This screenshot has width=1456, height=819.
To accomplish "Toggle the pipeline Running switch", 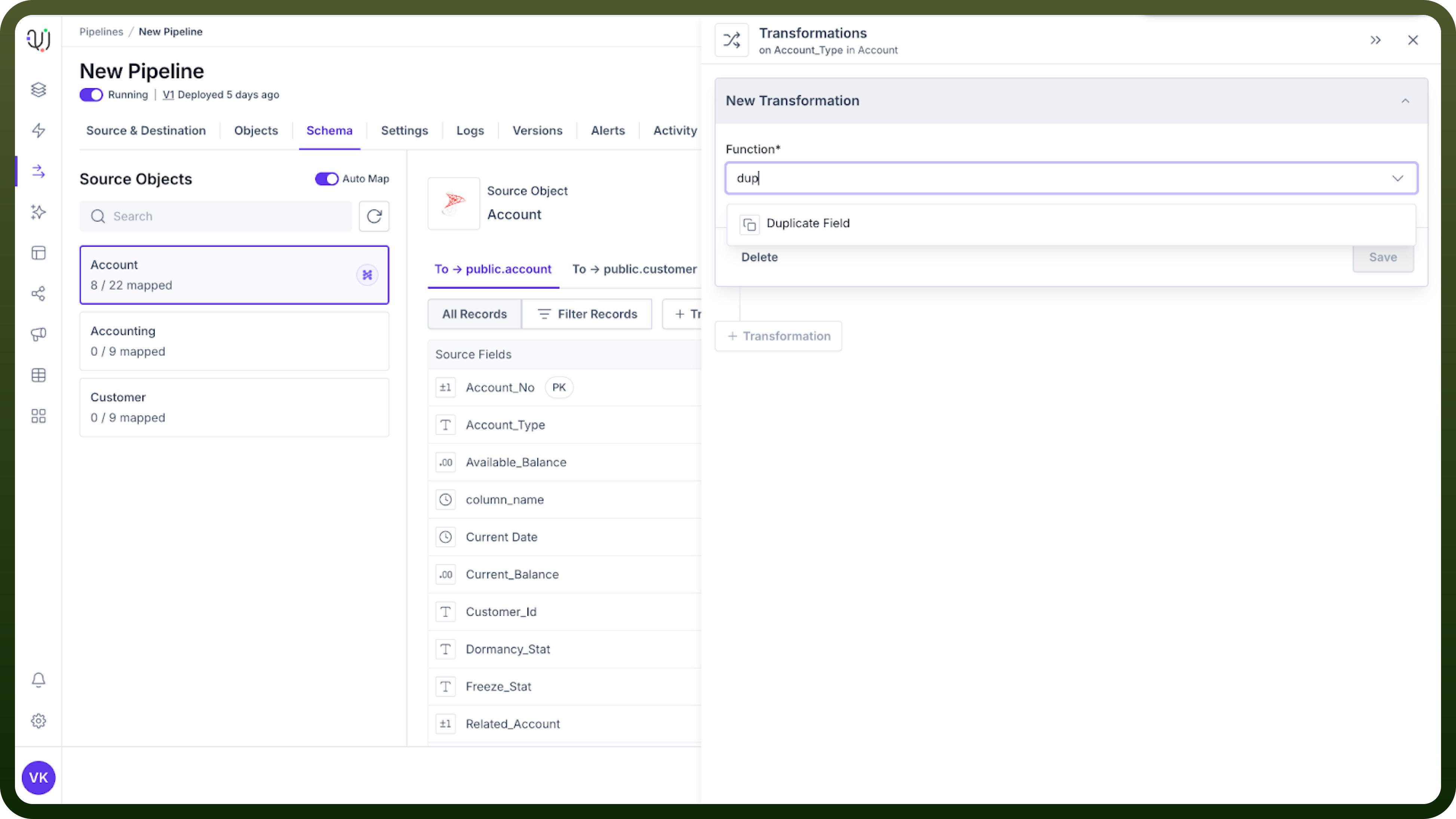I will [91, 95].
